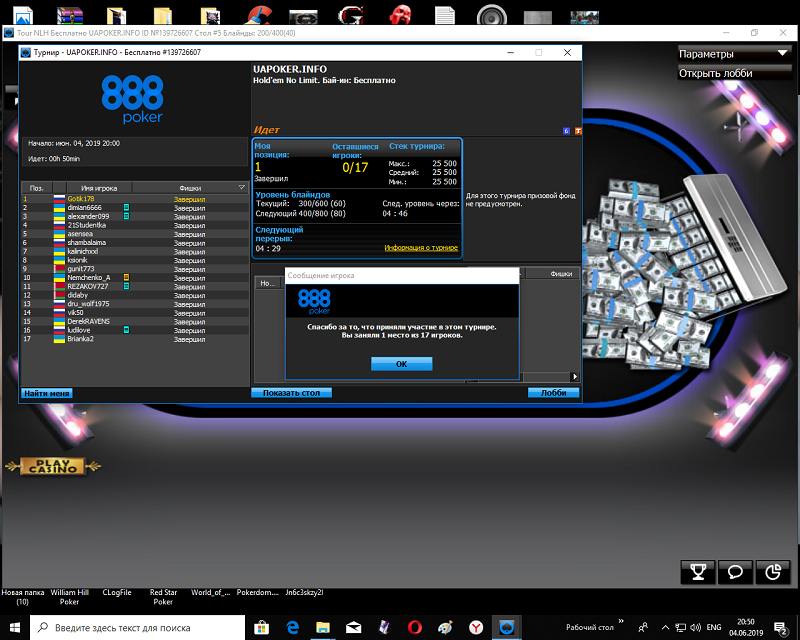Open the Windows Start menu
This screenshot has width=800, height=640.
coord(15,627)
